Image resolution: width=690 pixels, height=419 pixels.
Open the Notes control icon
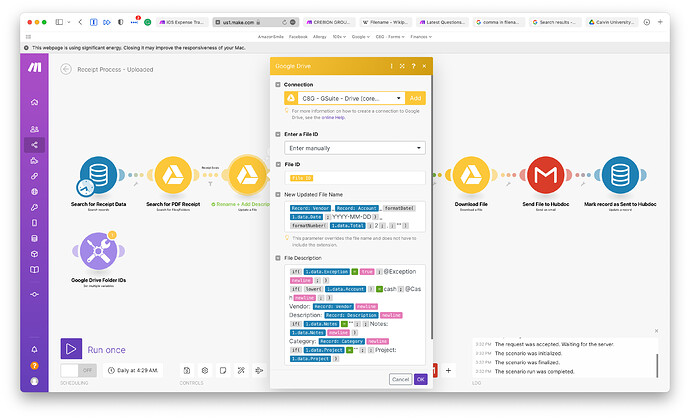[223, 371]
